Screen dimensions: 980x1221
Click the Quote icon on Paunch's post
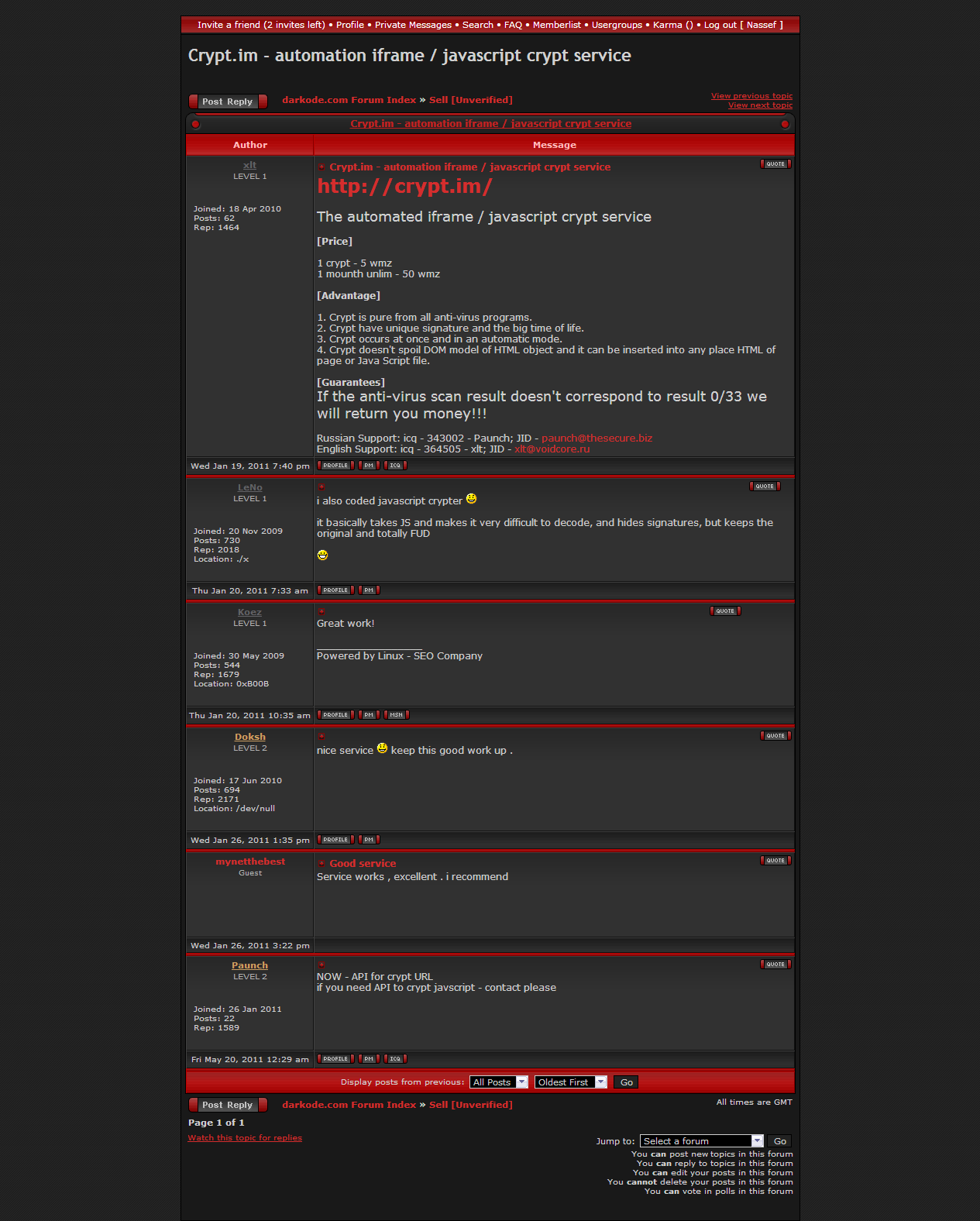[775, 965]
